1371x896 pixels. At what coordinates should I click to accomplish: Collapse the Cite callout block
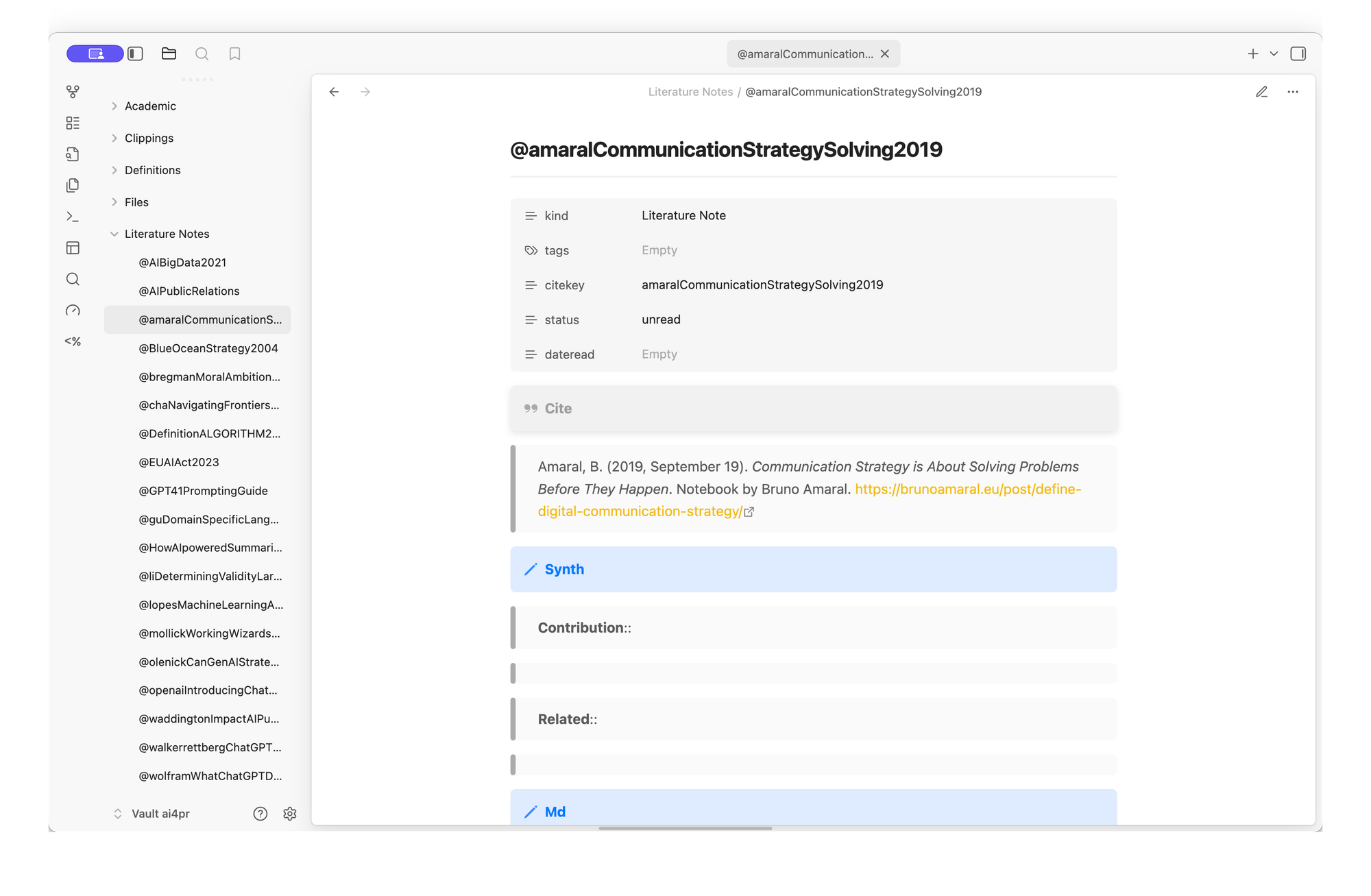point(558,409)
